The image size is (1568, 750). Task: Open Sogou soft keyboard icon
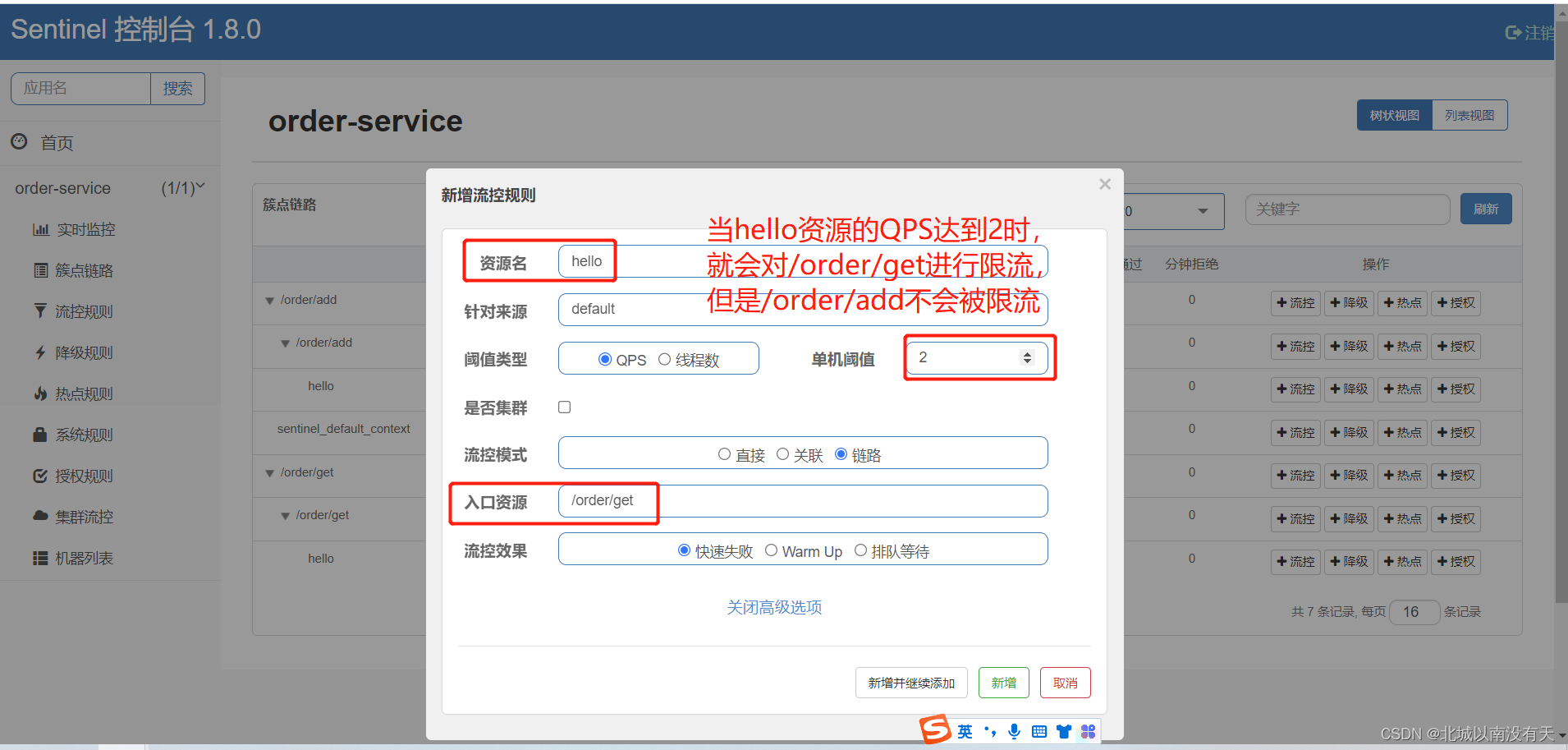coord(1039,731)
